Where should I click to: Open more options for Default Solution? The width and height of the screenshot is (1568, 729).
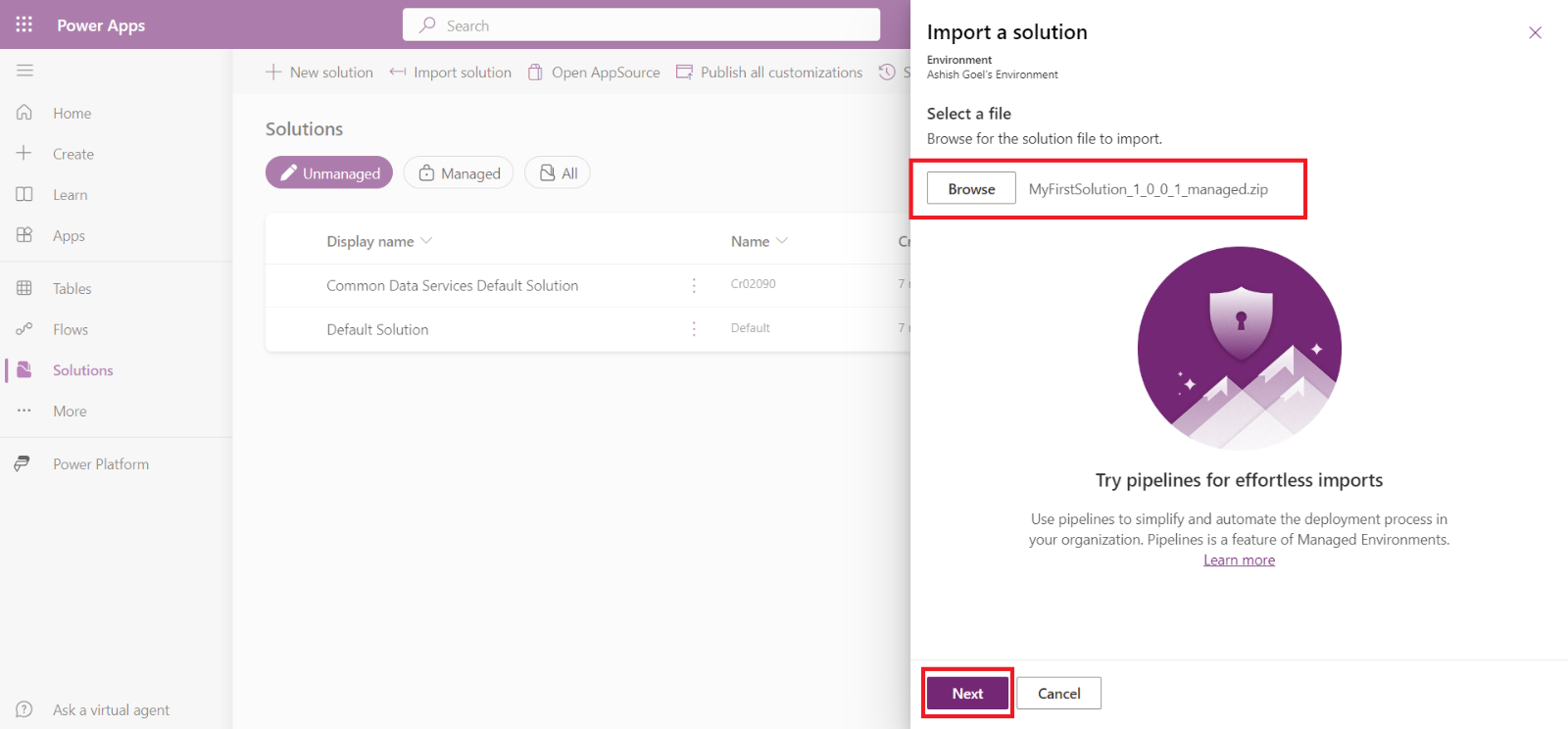(x=694, y=329)
